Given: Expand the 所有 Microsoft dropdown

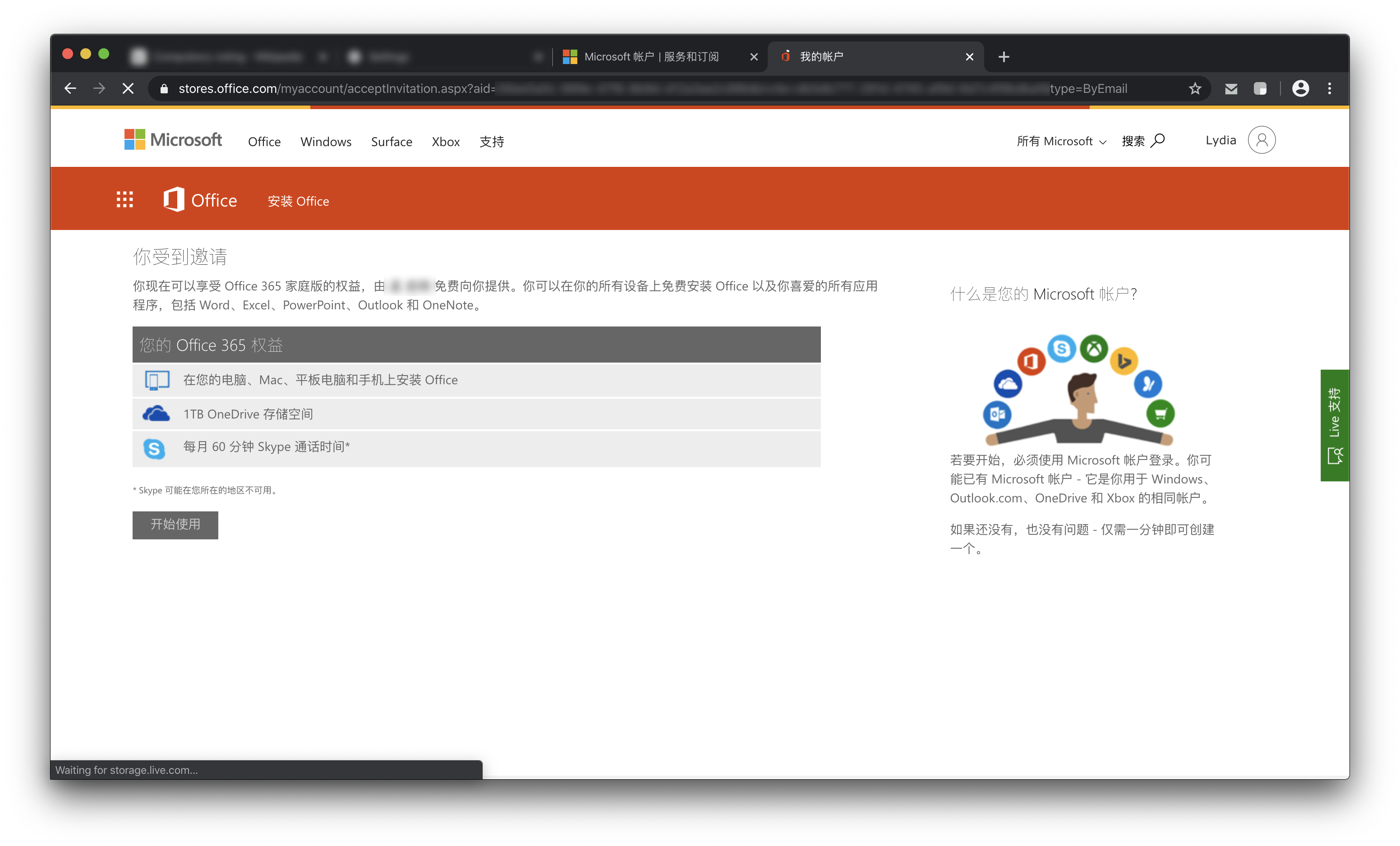Looking at the screenshot, I should point(1061,142).
